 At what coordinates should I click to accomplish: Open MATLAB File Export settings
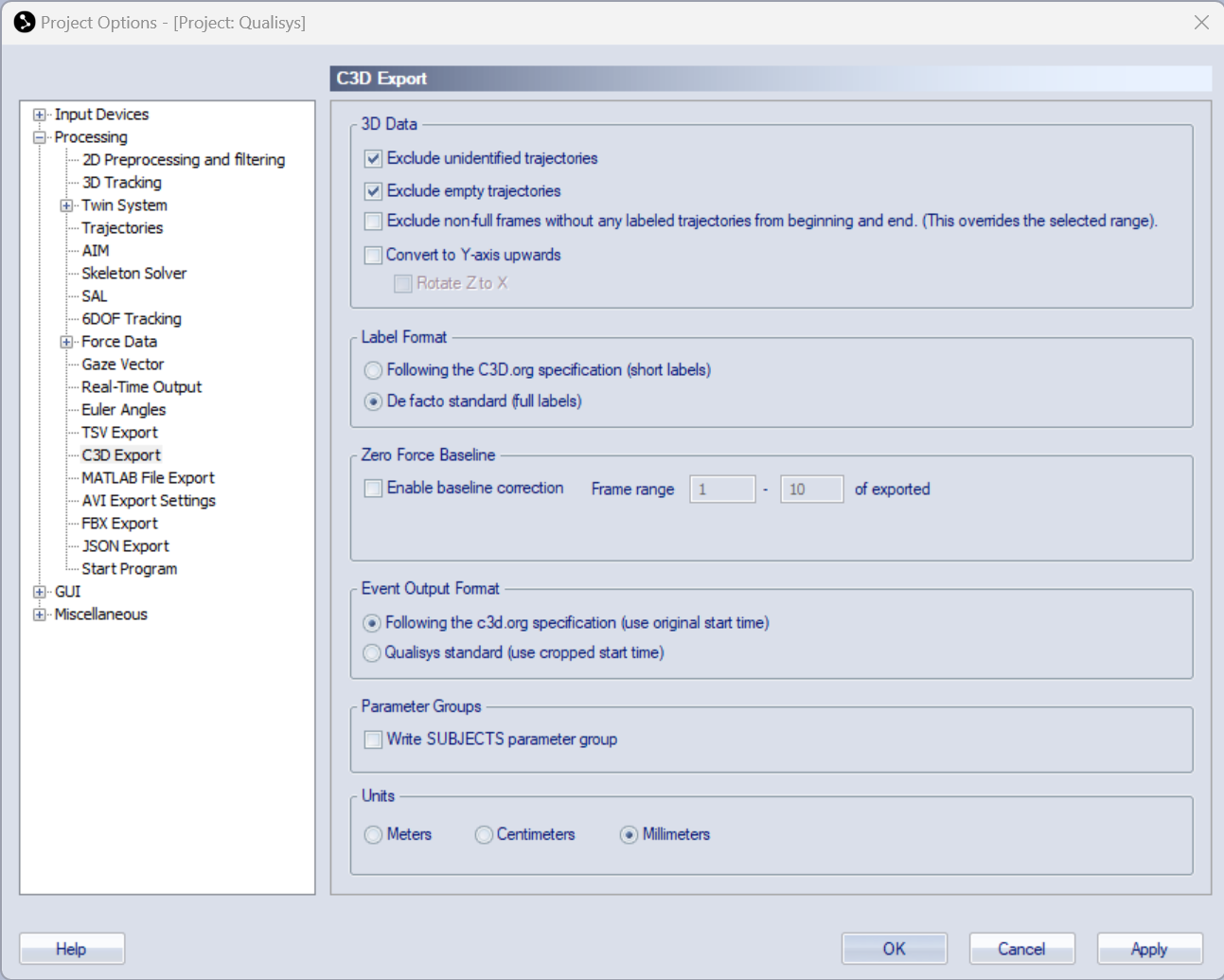click(148, 478)
